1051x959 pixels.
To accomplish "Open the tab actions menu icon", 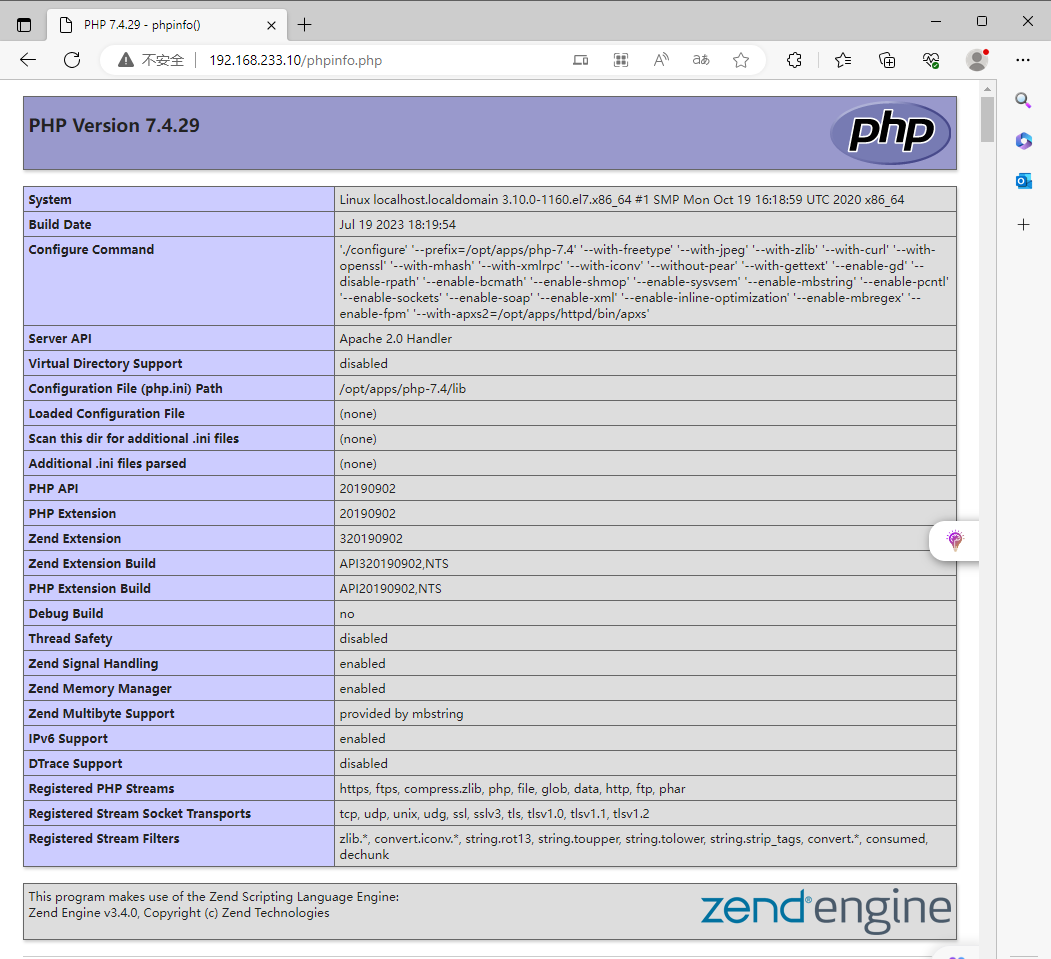I will point(24,25).
